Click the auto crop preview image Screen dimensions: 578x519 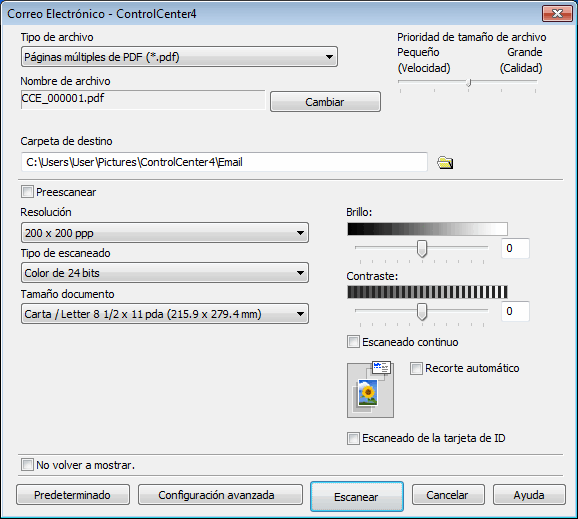click(370, 390)
